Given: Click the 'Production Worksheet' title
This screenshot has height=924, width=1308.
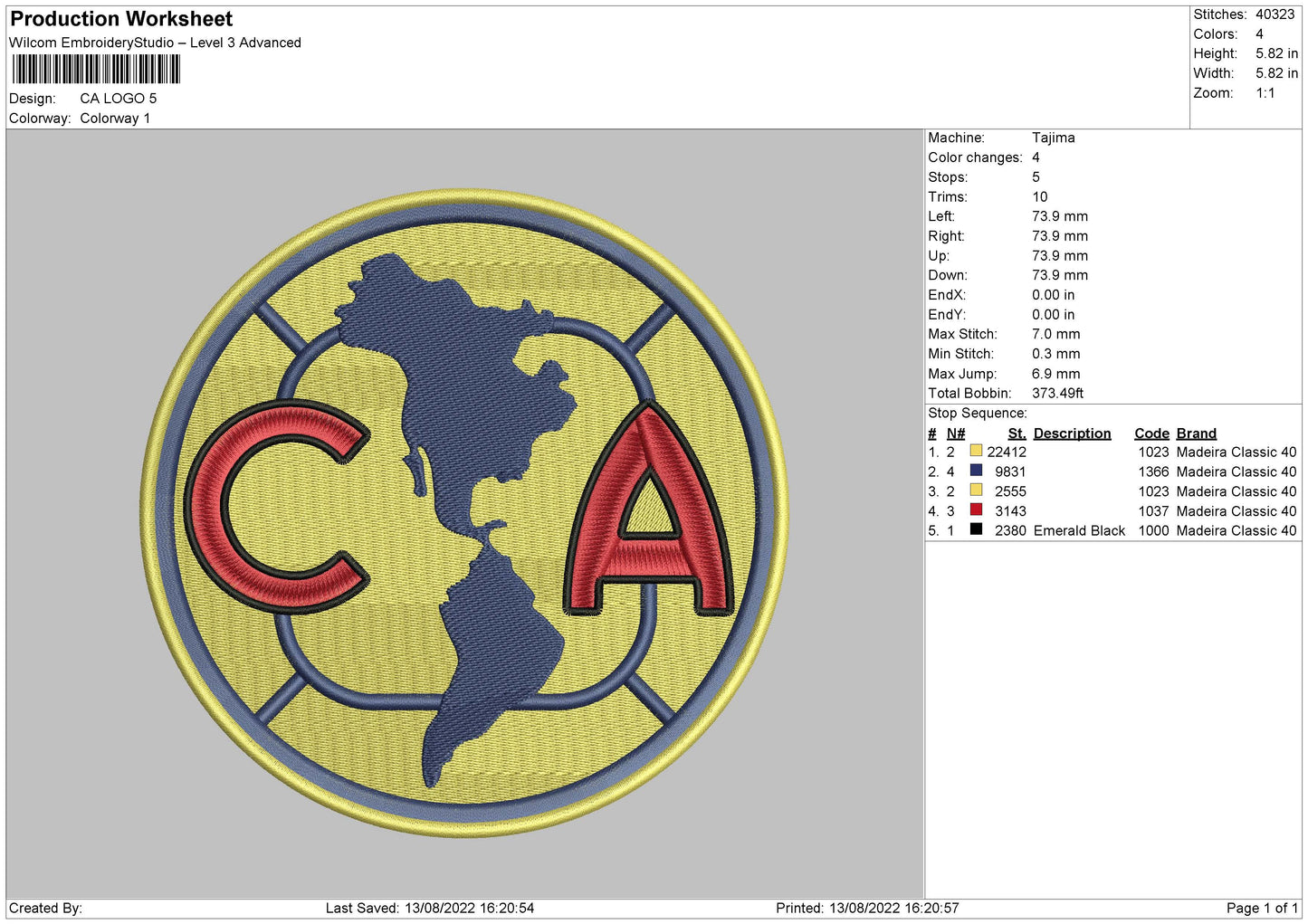Looking at the screenshot, I should click(x=121, y=19).
